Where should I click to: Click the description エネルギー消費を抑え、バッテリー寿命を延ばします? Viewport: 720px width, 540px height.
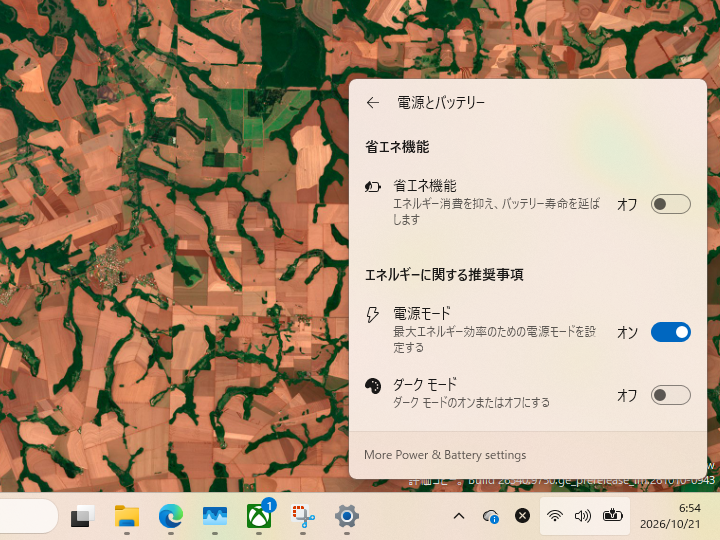click(x=496, y=211)
